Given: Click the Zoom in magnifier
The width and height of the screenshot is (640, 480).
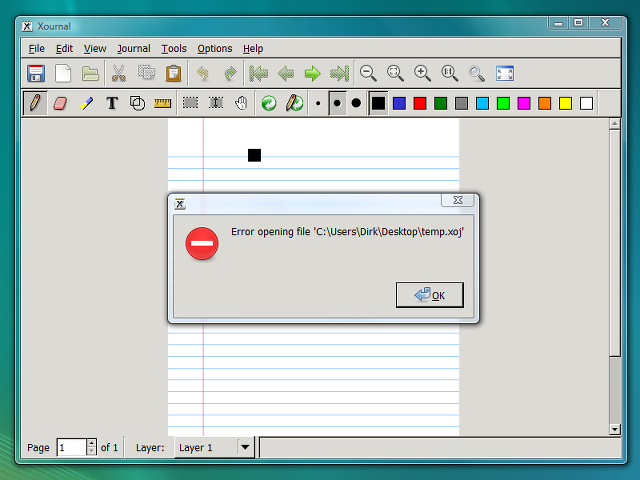Looking at the screenshot, I should (x=422, y=73).
